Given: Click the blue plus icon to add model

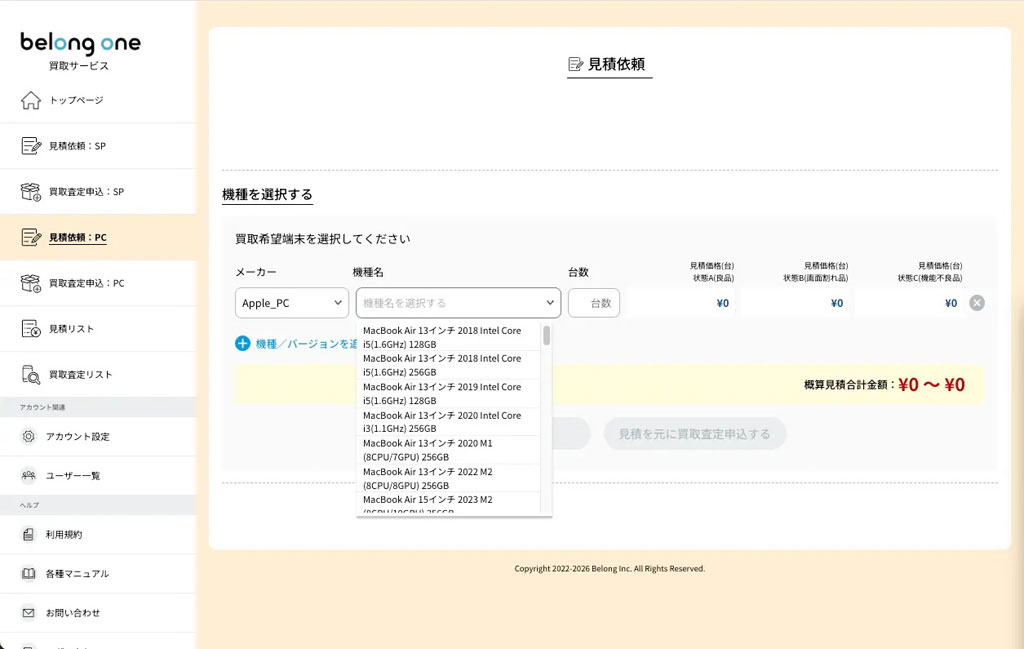Looking at the screenshot, I should point(242,343).
